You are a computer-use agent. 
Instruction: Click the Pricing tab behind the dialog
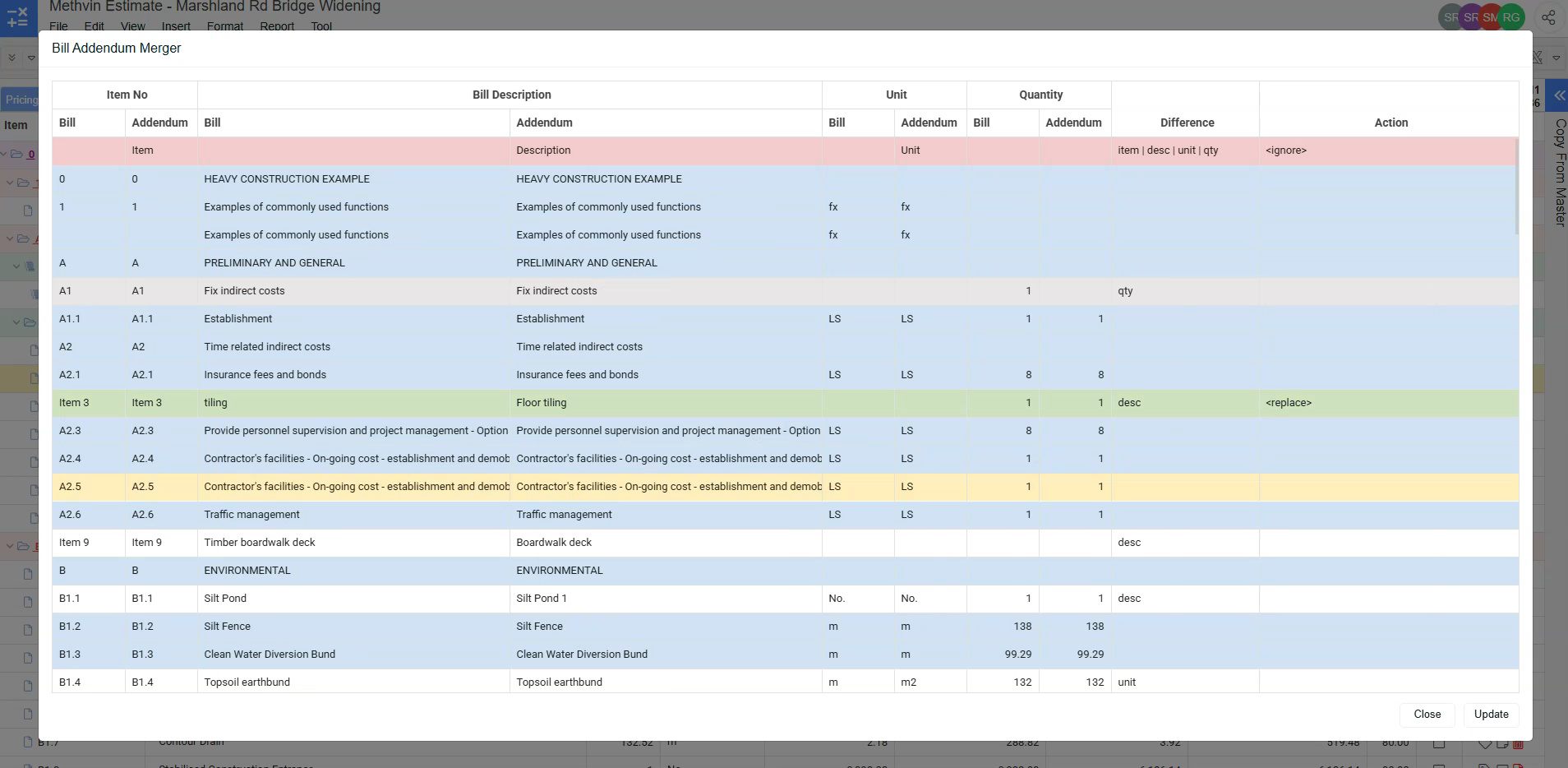point(20,99)
